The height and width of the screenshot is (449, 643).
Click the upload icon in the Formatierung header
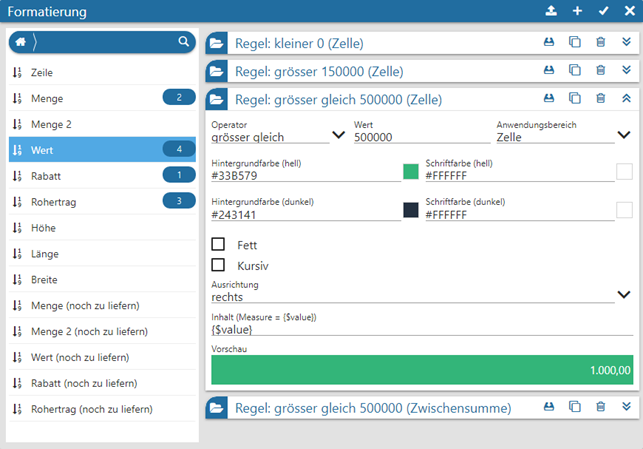click(x=551, y=11)
